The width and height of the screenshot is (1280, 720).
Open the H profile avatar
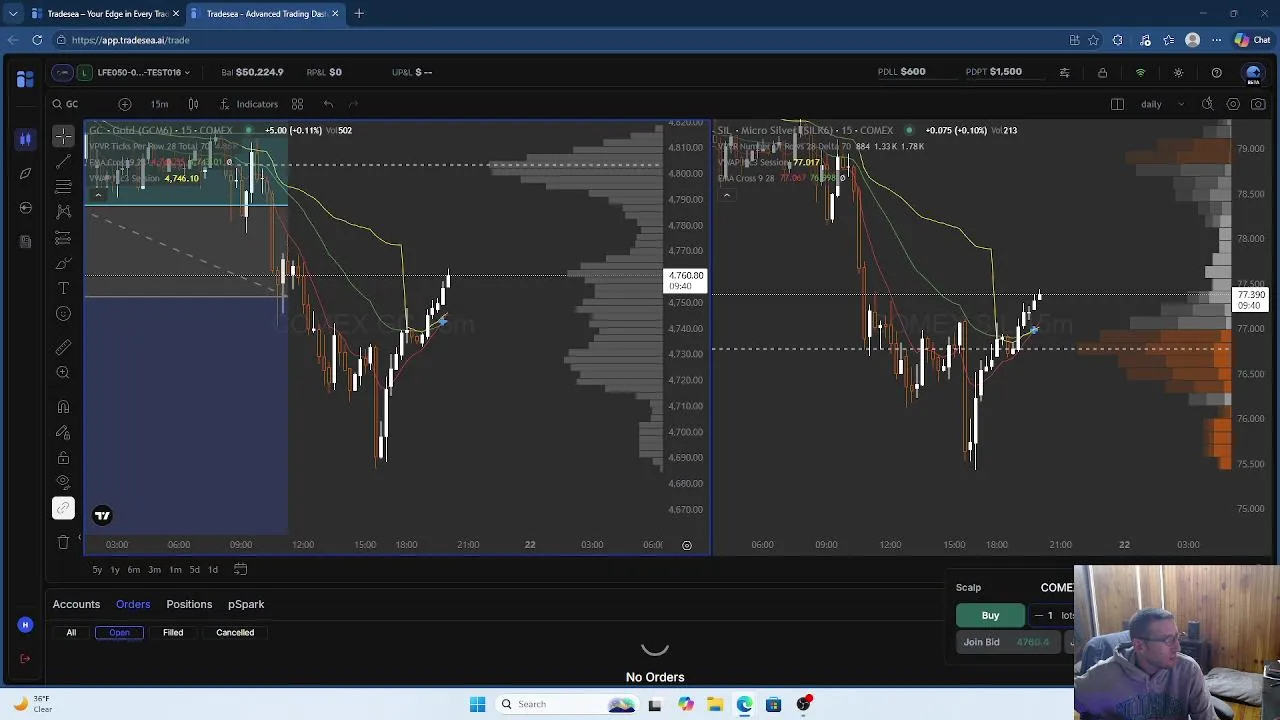coord(25,625)
